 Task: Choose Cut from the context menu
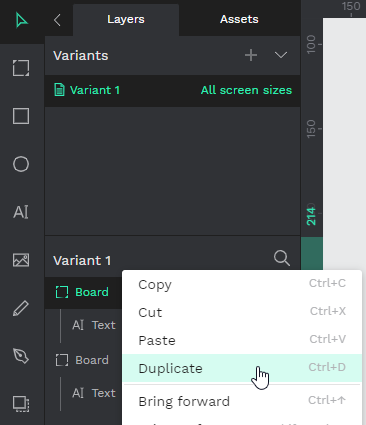242,312
